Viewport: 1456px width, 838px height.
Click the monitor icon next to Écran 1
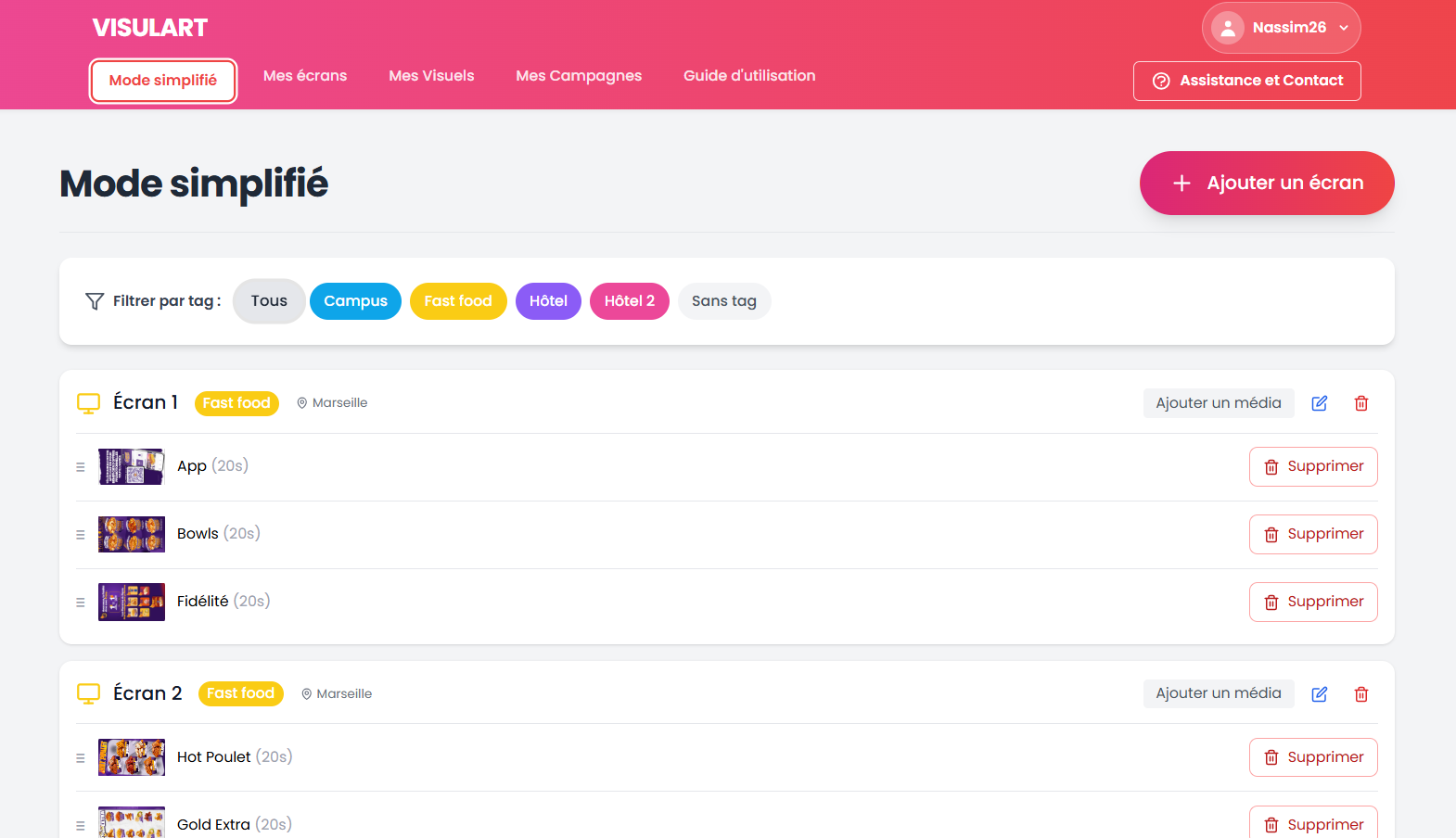coord(88,403)
